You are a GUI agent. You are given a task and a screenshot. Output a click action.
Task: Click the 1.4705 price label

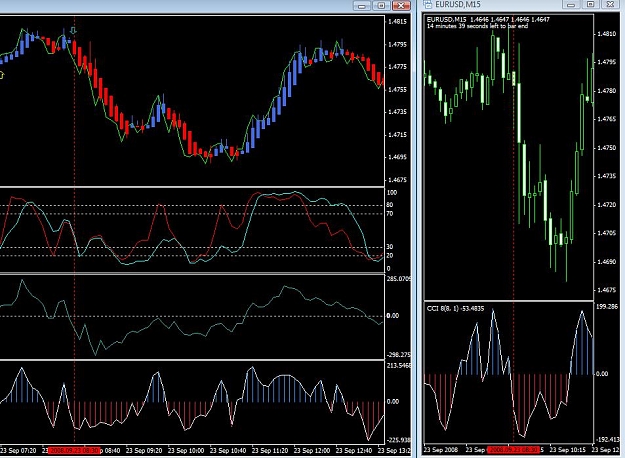coord(606,233)
